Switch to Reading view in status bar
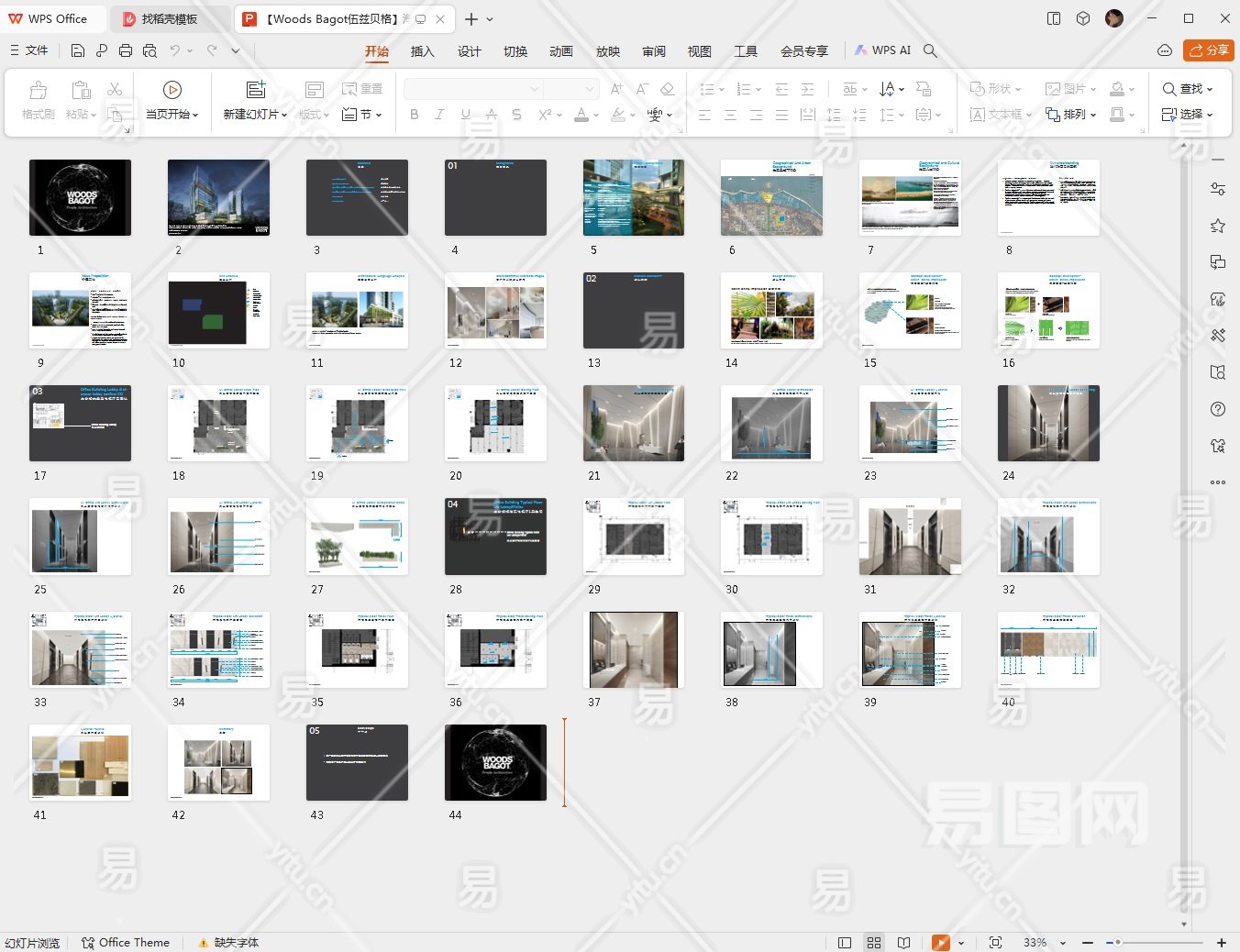The image size is (1240, 952). tap(903, 943)
